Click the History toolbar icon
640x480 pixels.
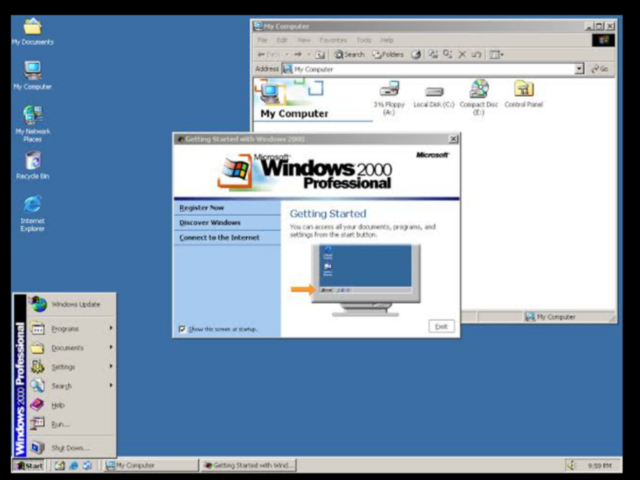[x=416, y=54]
